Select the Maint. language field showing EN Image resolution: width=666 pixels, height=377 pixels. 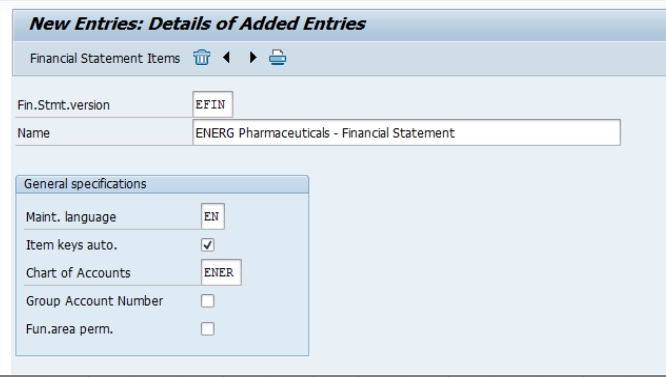coord(213,217)
